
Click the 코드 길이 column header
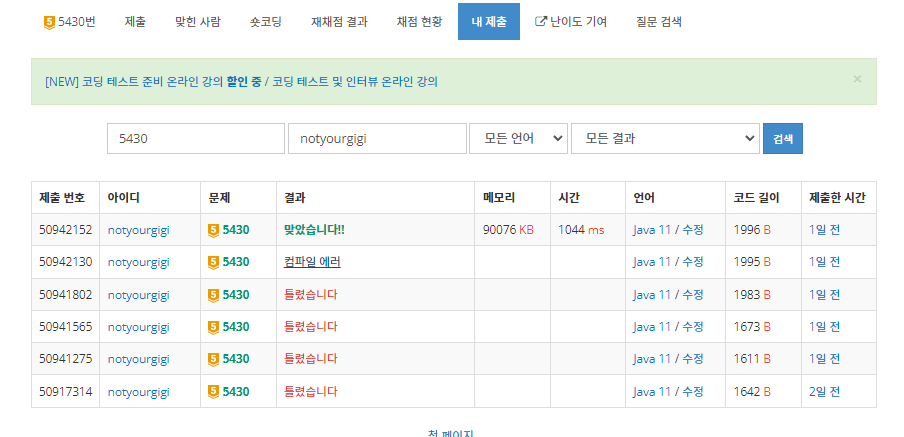756,198
